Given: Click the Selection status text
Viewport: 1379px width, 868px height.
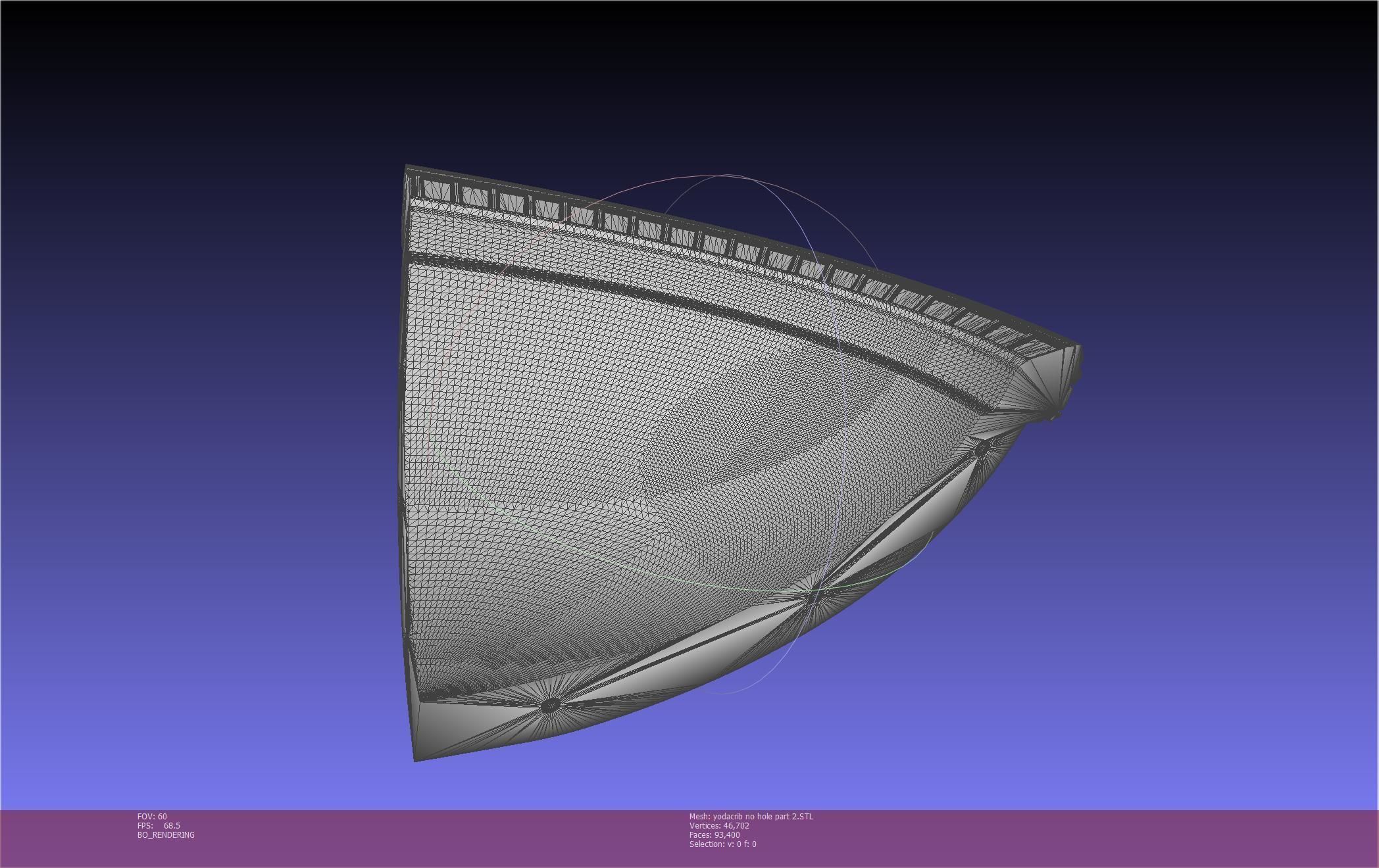Looking at the screenshot, I should pyautogui.click(x=722, y=844).
